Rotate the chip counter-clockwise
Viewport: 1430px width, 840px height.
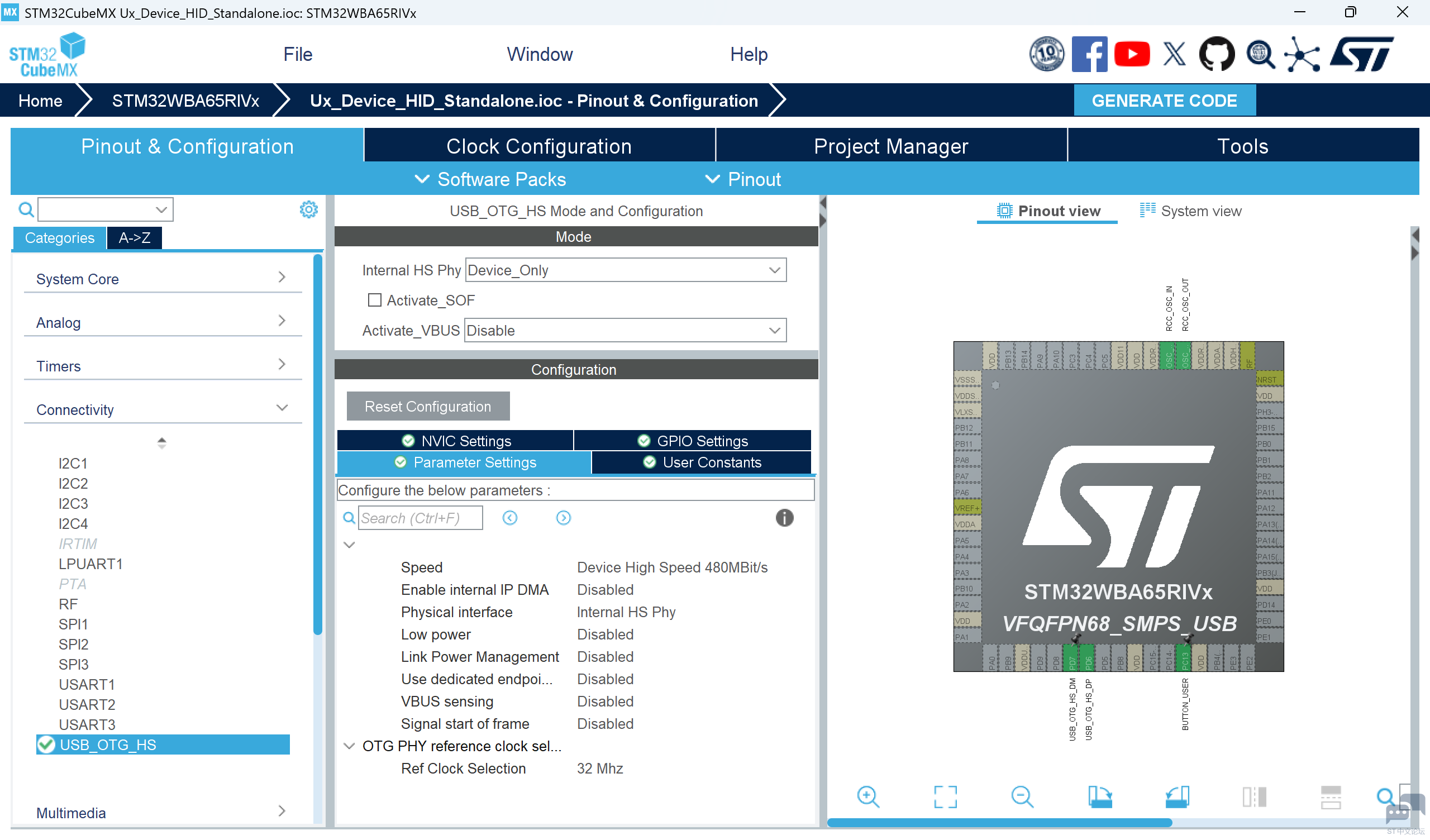click(x=1177, y=797)
